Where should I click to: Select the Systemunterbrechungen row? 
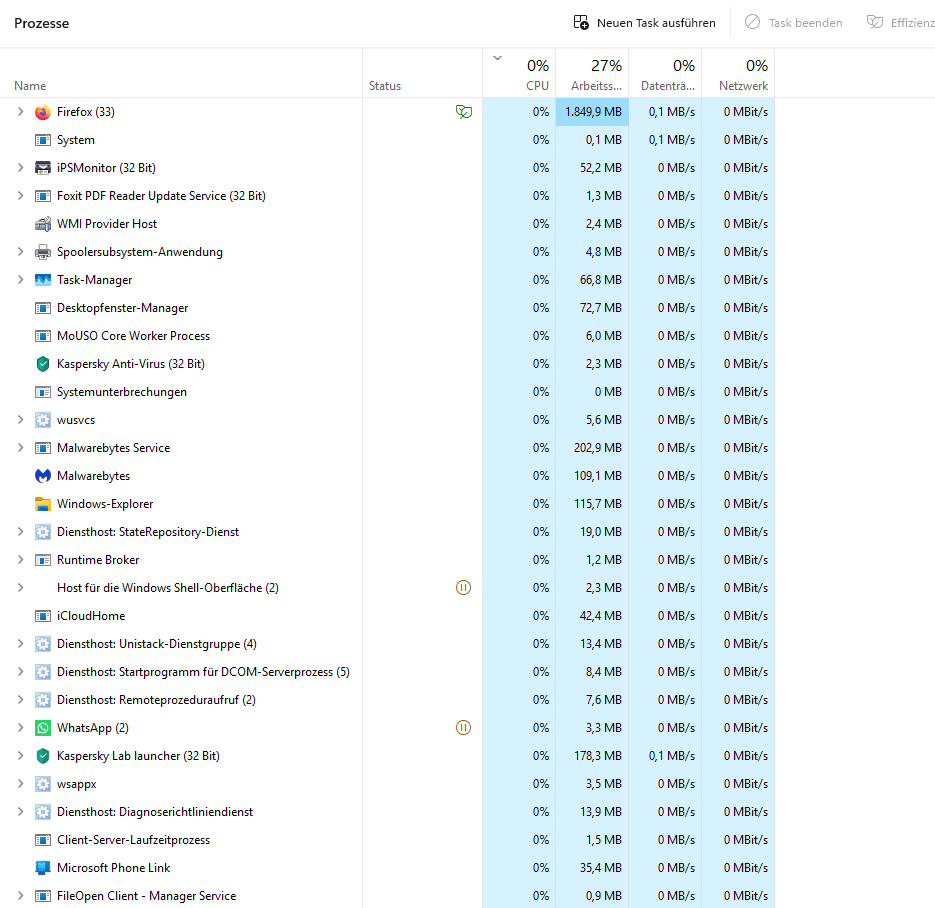(x=387, y=392)
